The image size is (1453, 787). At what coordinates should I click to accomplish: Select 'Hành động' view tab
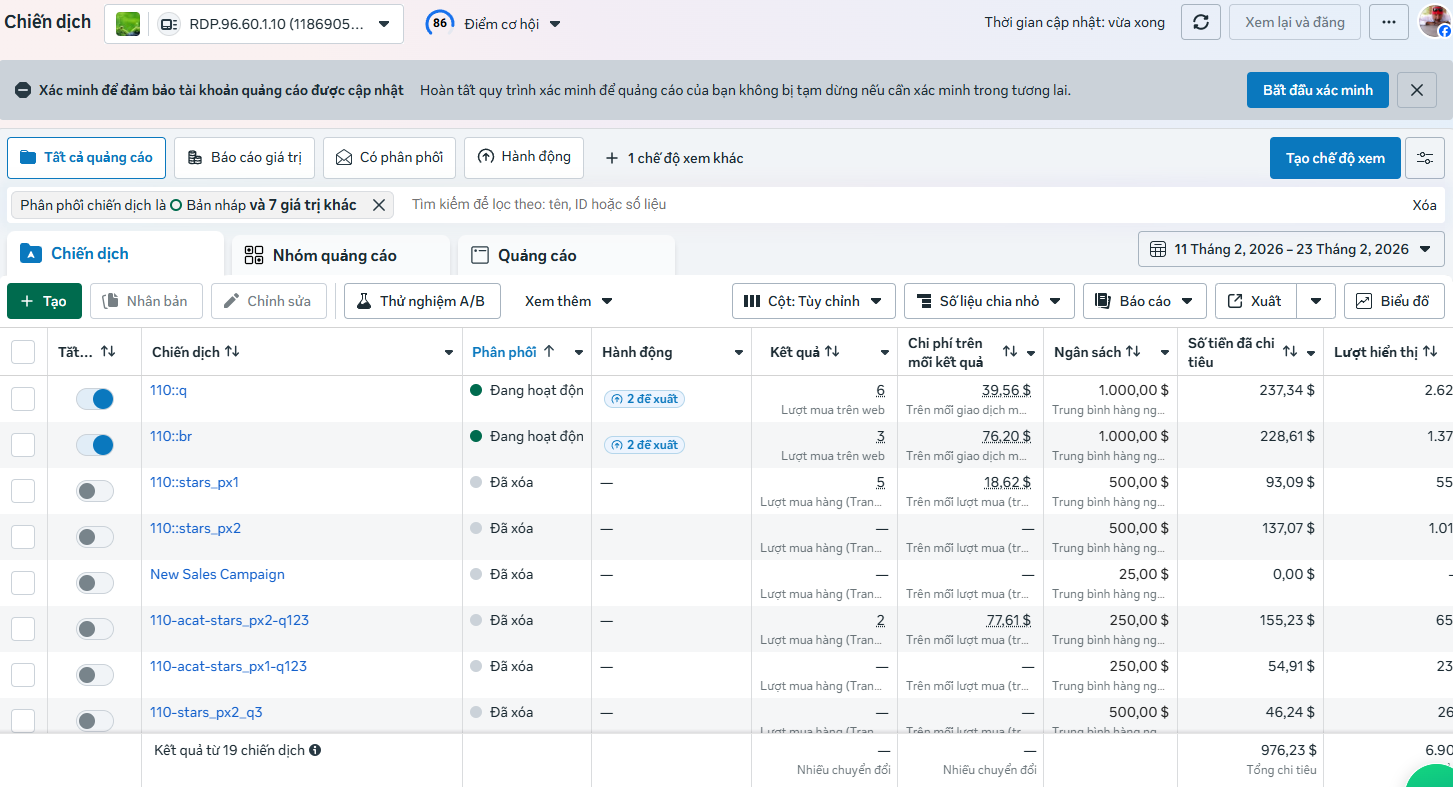pyautogui.click(x=524, y=157)
